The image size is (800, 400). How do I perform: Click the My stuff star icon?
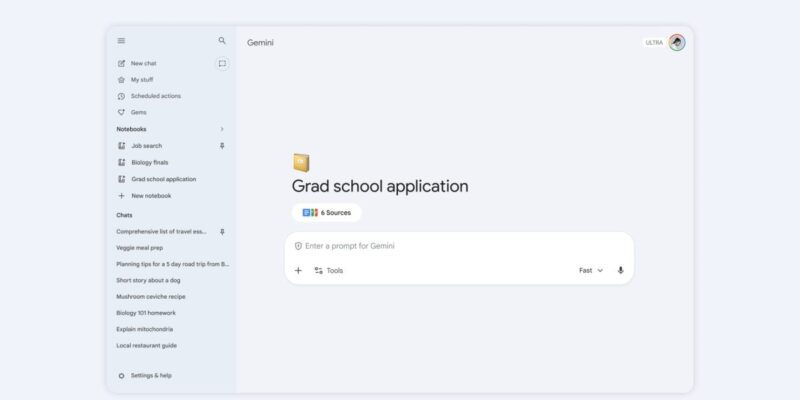(121, 80)
